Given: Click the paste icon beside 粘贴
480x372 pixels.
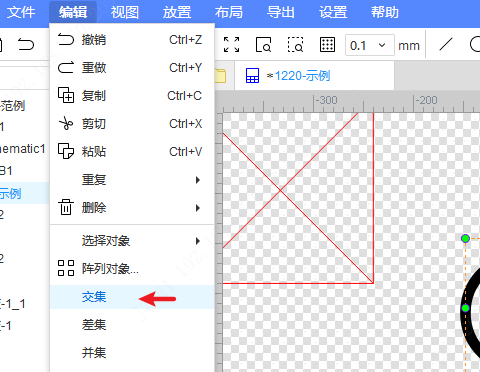Looking at the screenshot, I should [66, 151].
